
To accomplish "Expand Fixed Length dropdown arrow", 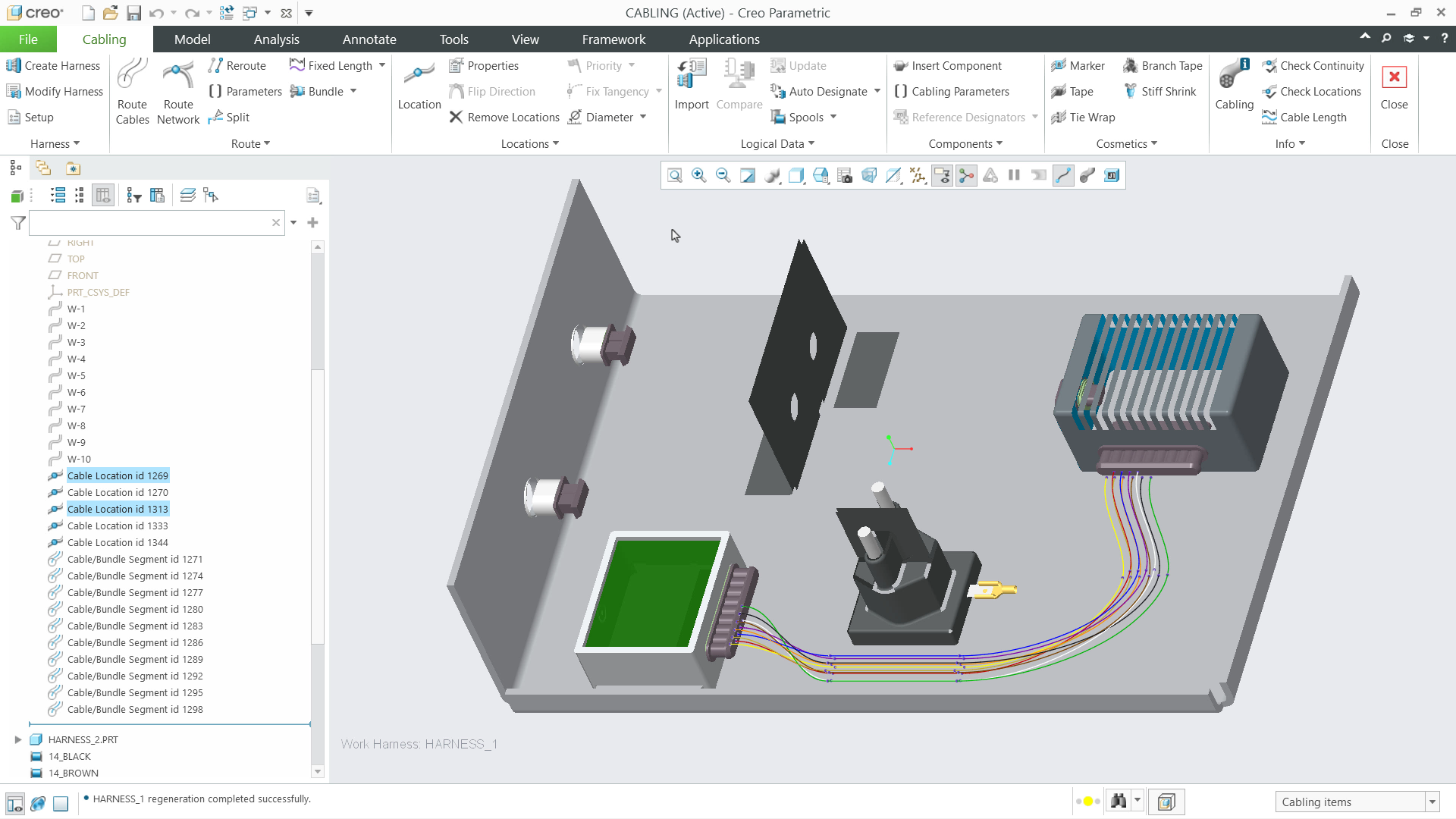I will coord(382,66).
